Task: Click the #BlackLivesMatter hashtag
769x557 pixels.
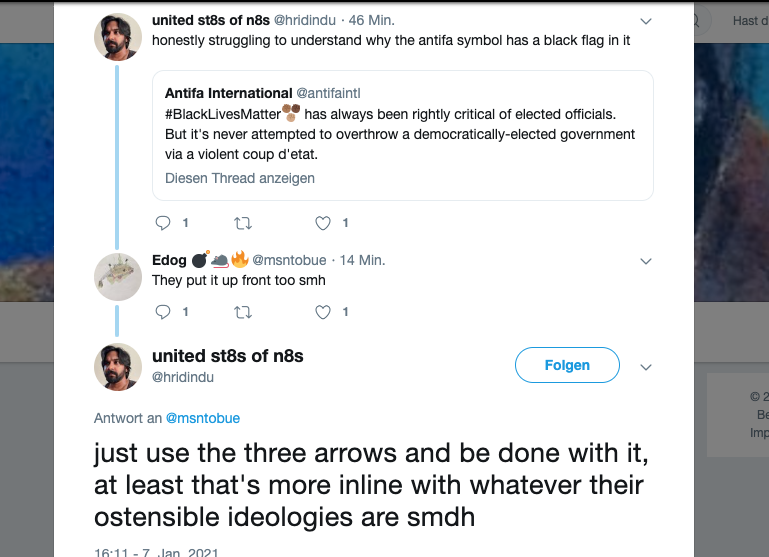Action: point(222,114)
